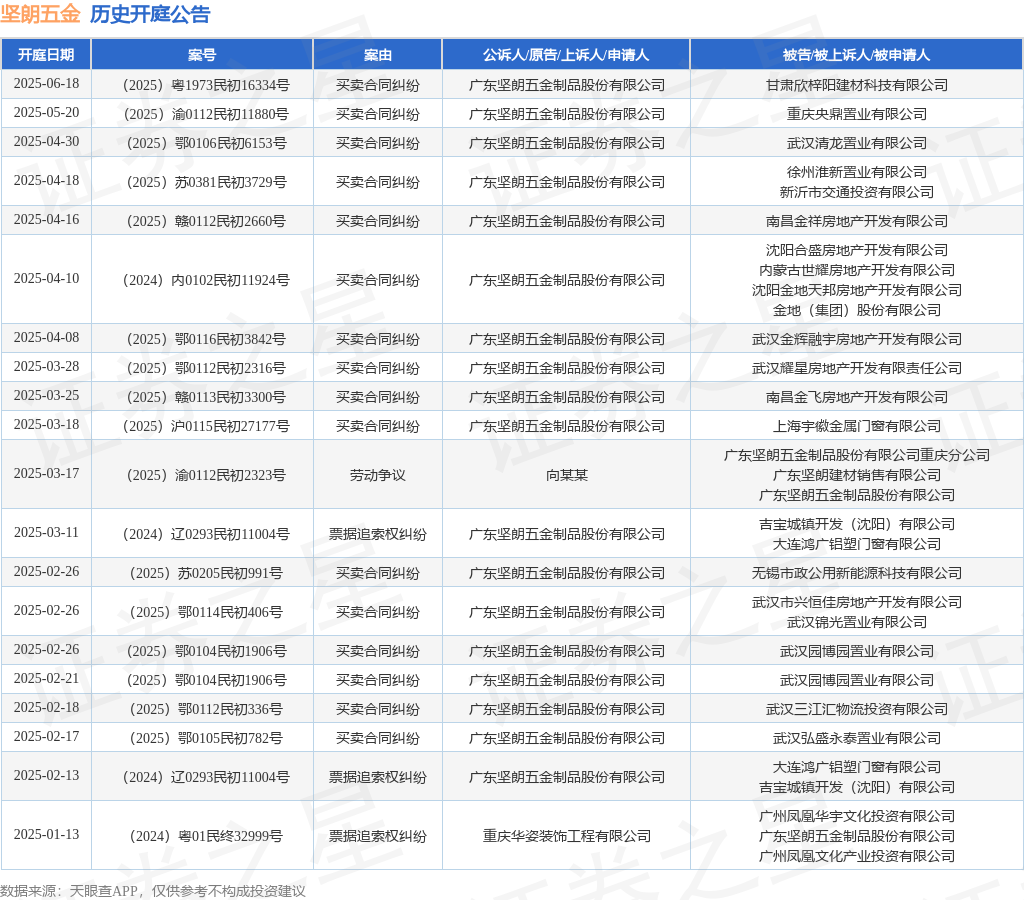Select the 被告/被上诉人/被申请人 column header
Image resolution: width=1024 pixels, height=900 pixels.
pos(856,55)
